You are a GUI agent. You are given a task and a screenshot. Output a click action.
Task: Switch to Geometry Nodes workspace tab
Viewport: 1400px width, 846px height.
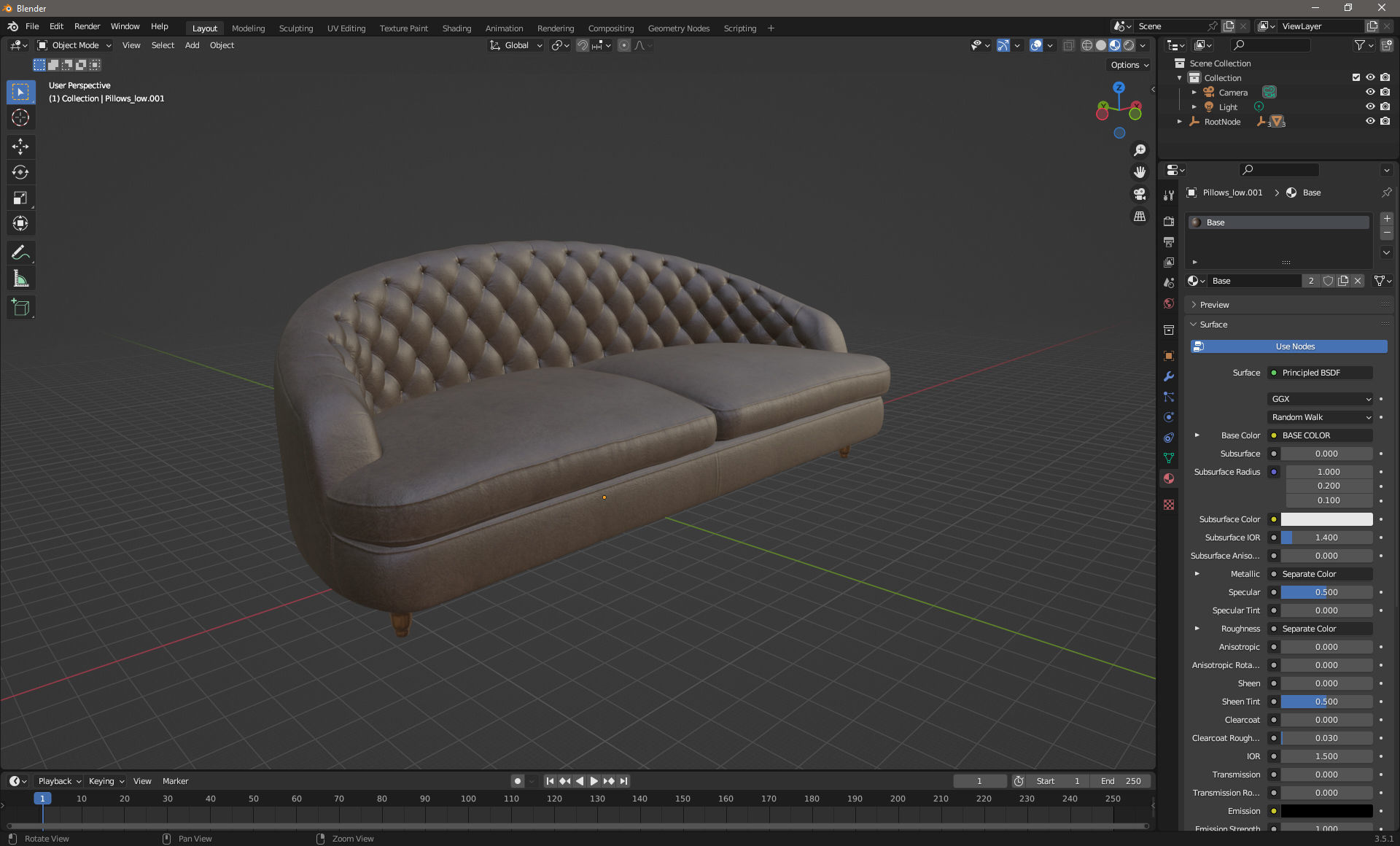pyautogui.click(x=678, y=28)
